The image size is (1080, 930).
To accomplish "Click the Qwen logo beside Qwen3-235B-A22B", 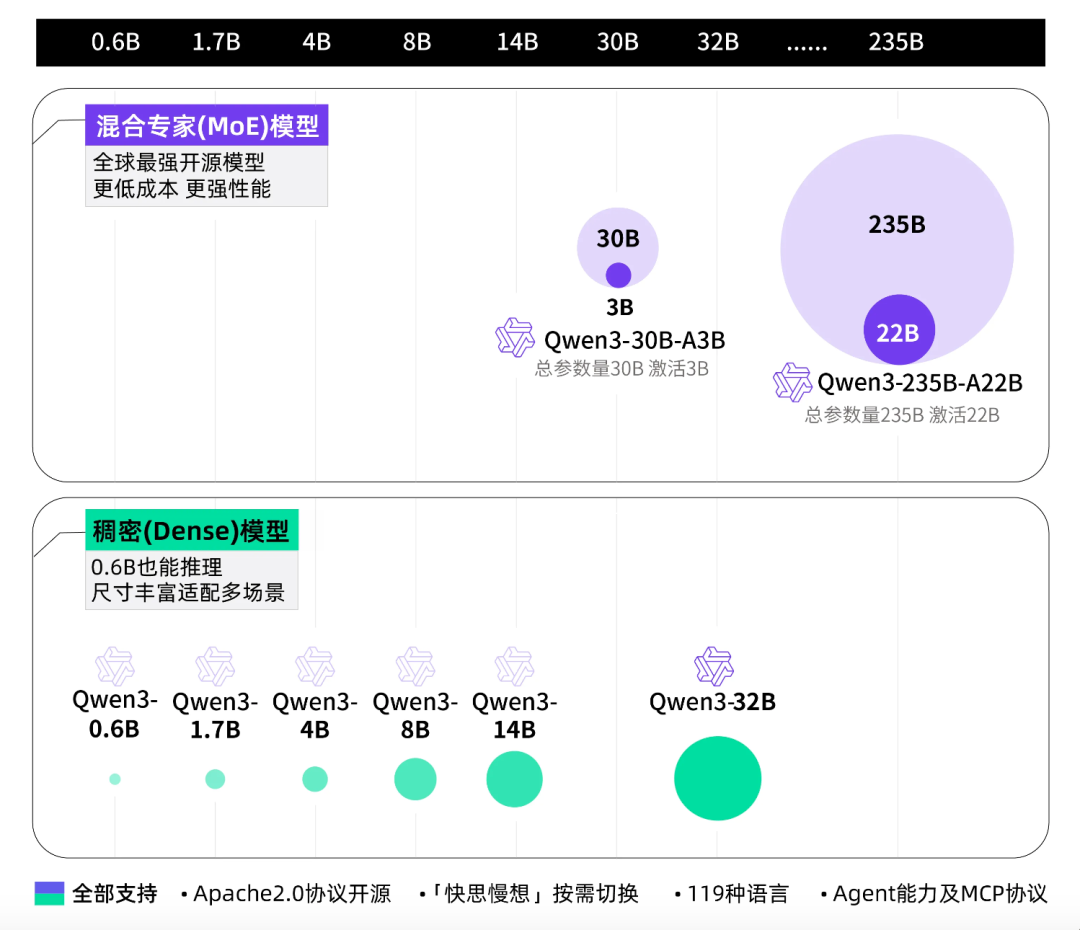I will click(x=792, y=382).
